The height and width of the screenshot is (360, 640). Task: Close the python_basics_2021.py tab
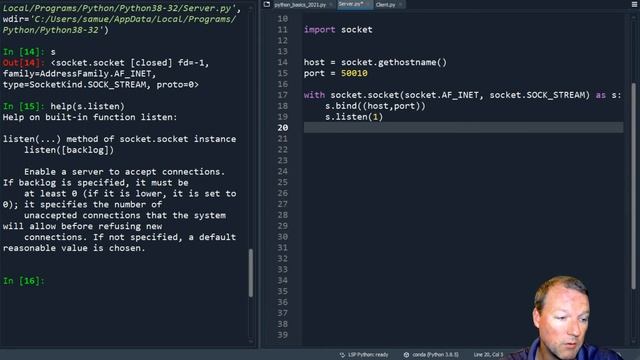coord(331,4)
